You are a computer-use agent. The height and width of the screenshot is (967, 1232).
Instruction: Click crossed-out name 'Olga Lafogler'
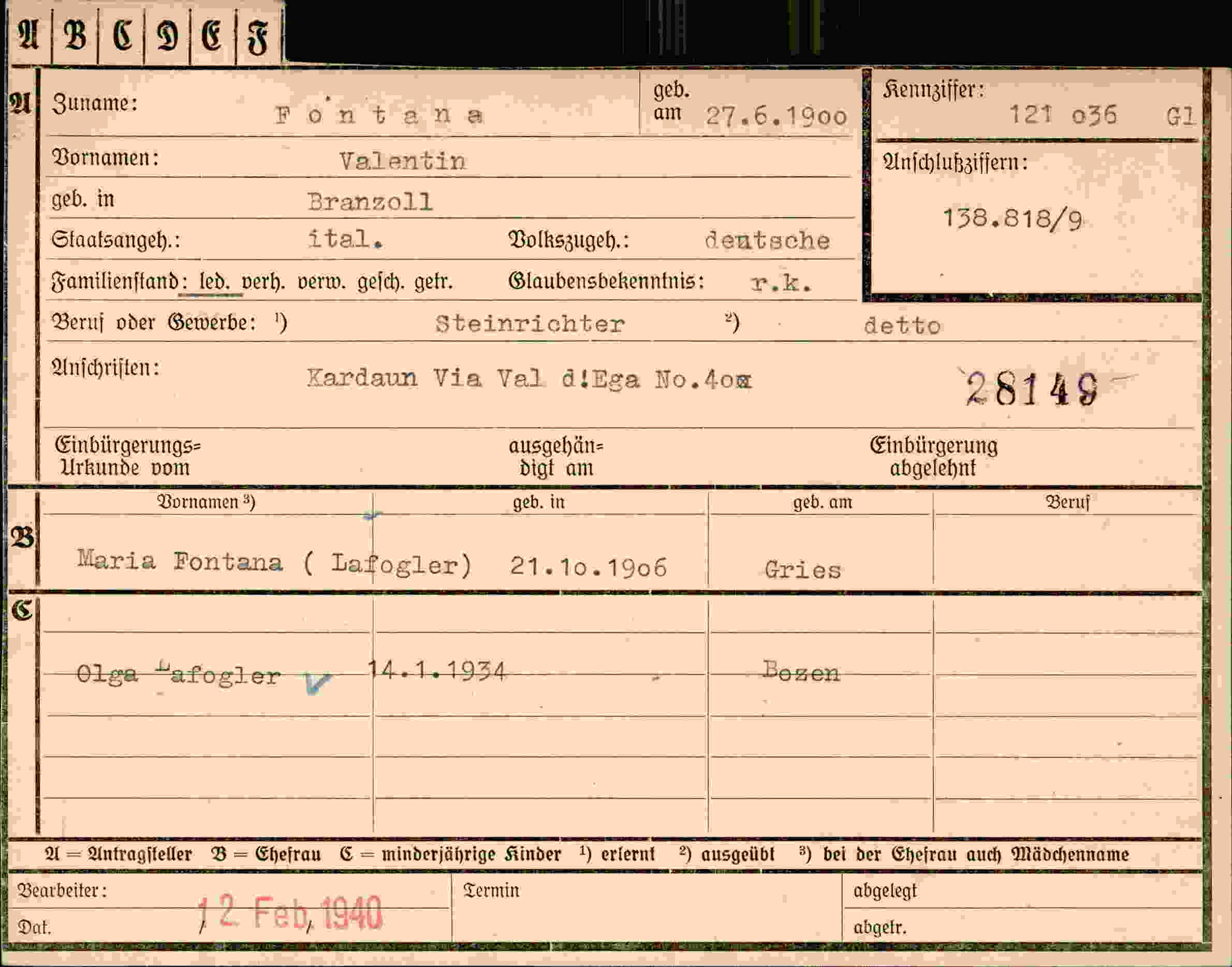[x=179, y=673]
